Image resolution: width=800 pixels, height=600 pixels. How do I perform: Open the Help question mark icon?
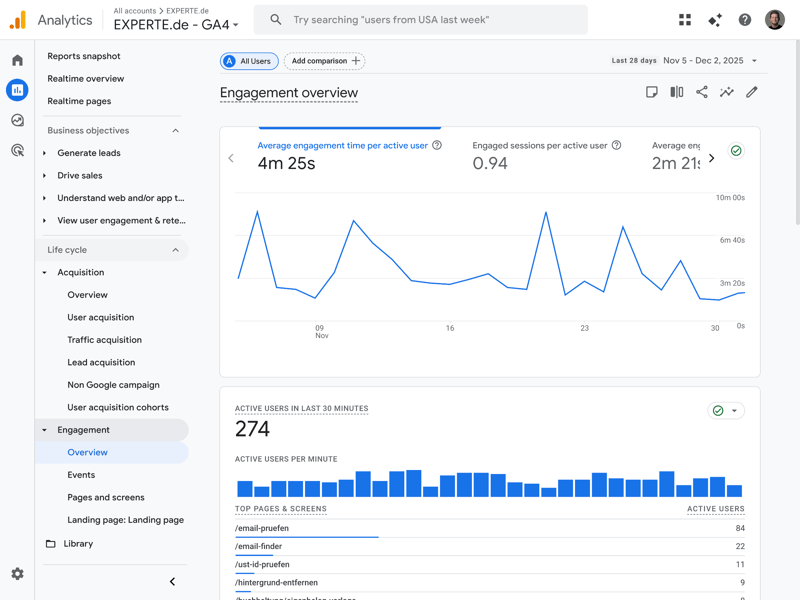pos(745,20)
